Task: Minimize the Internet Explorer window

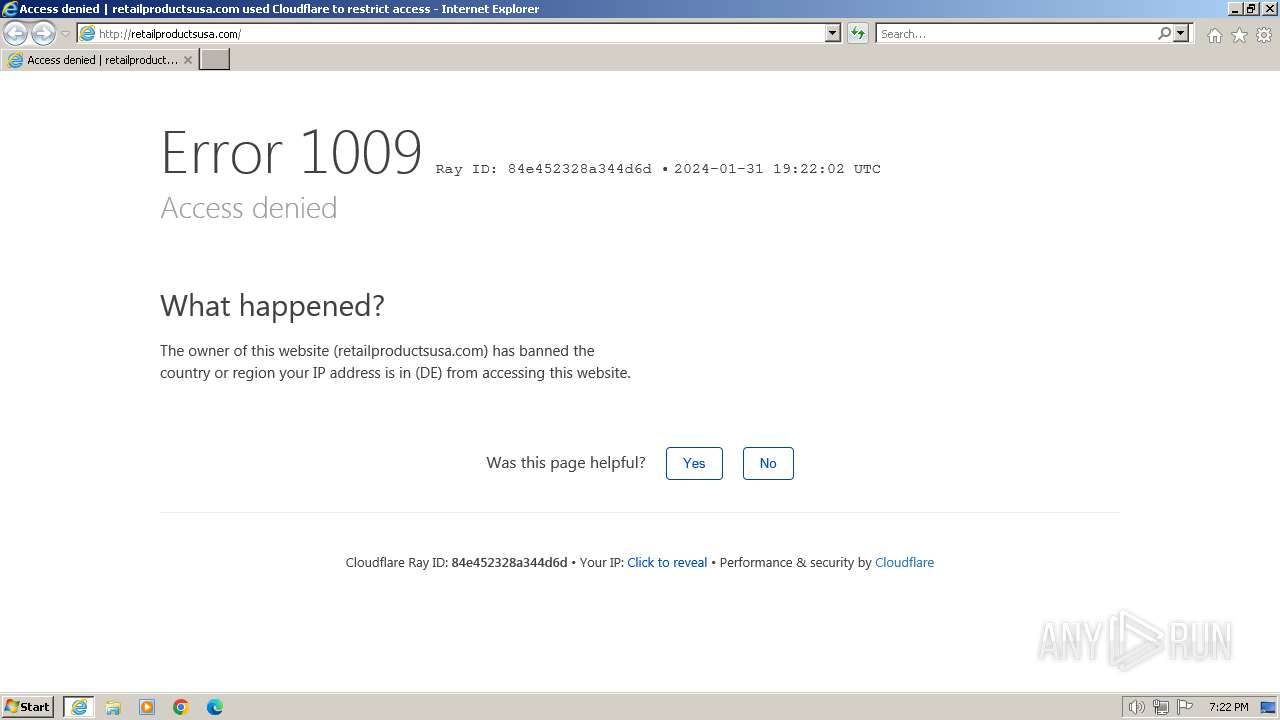Action: pyautogui.click(x=1235, y=9)
